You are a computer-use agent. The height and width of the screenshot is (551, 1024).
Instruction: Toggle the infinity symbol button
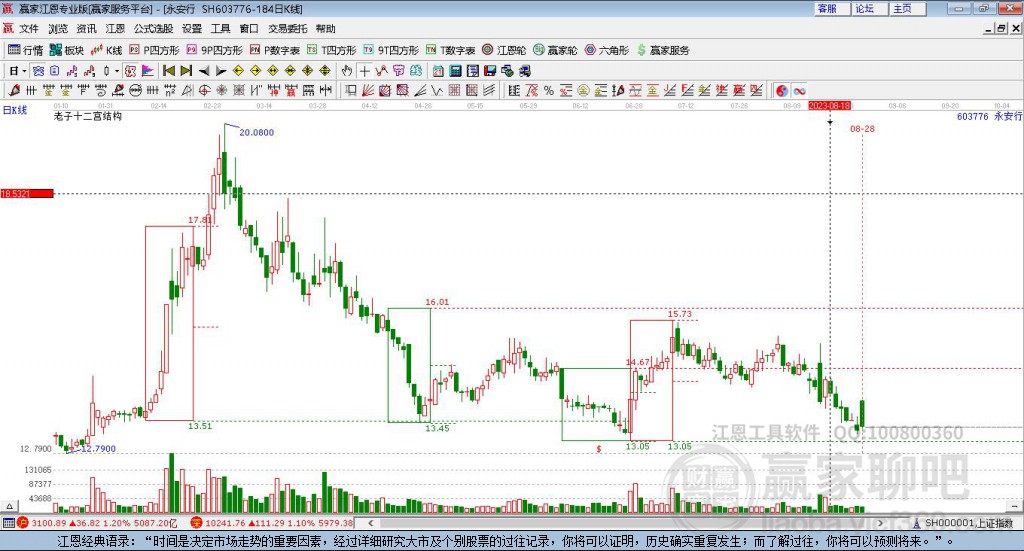coord(799,91)
